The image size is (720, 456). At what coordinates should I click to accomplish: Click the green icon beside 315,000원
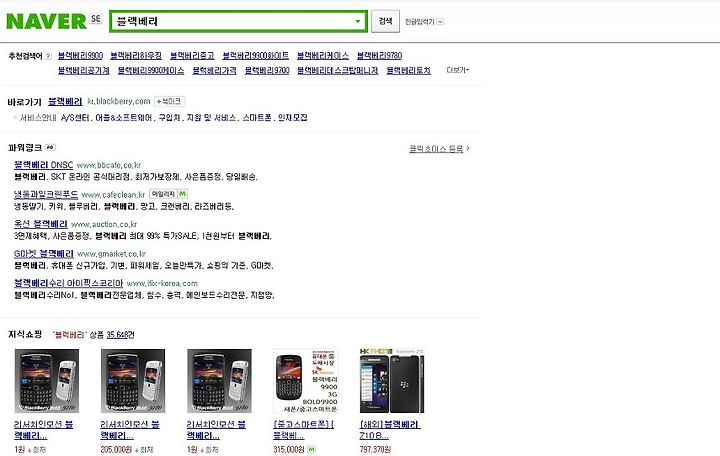[x=311, y=450]
